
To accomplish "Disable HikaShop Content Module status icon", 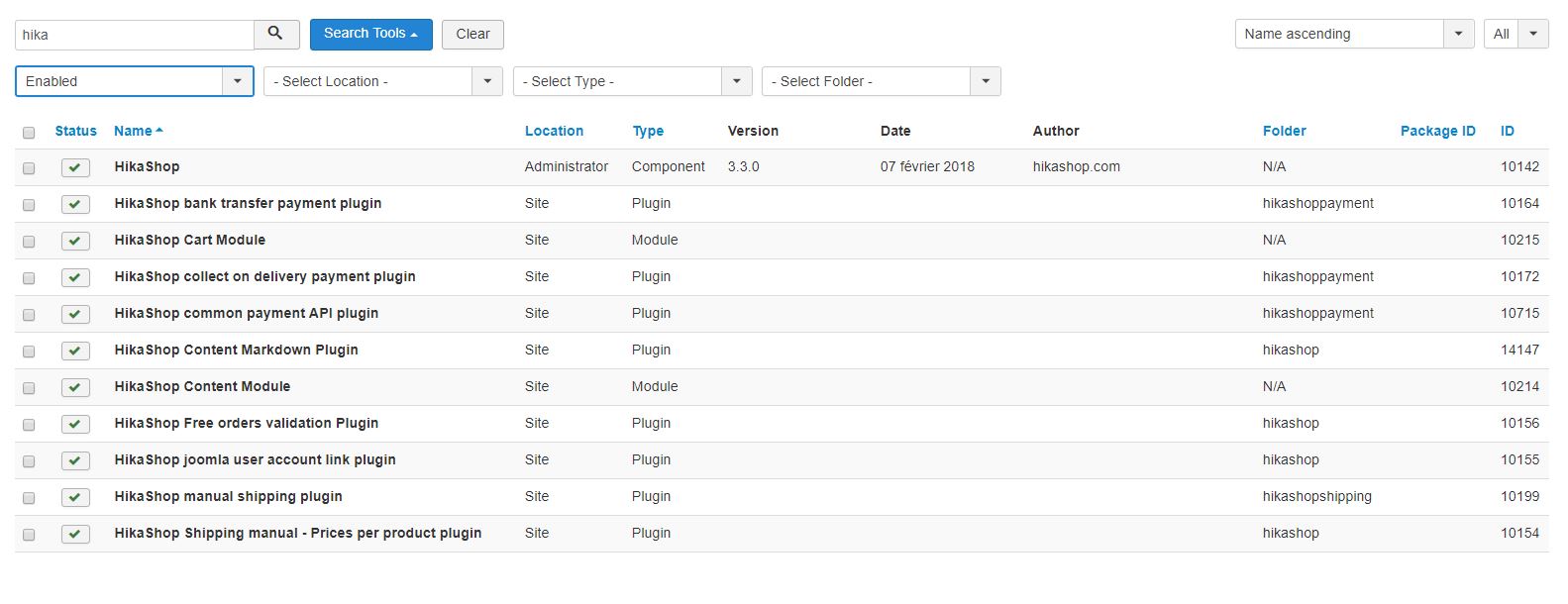I will [x=75, y=387].
